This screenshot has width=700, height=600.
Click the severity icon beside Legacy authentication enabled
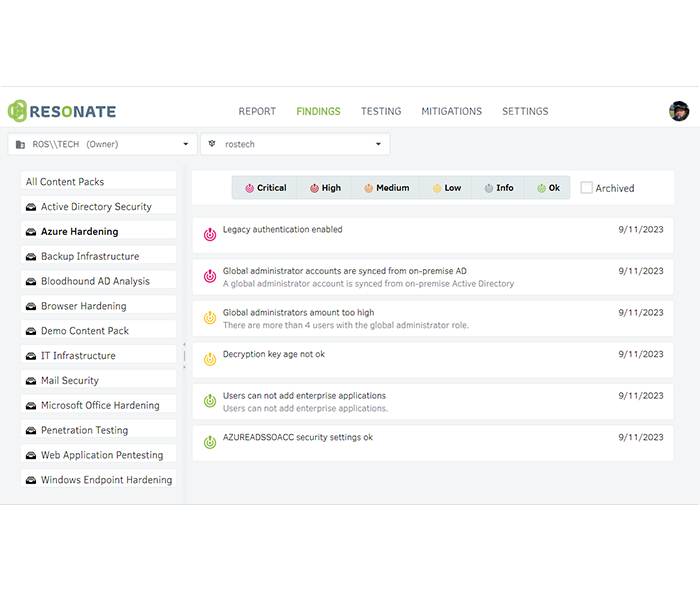pyautogui.click(x=210, y=235)
